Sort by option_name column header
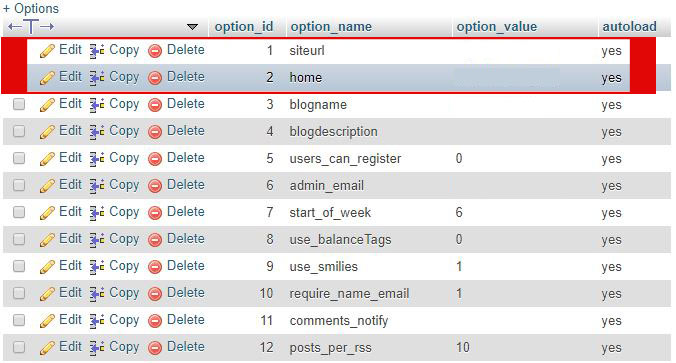676x363 pixels. [331, 27]
